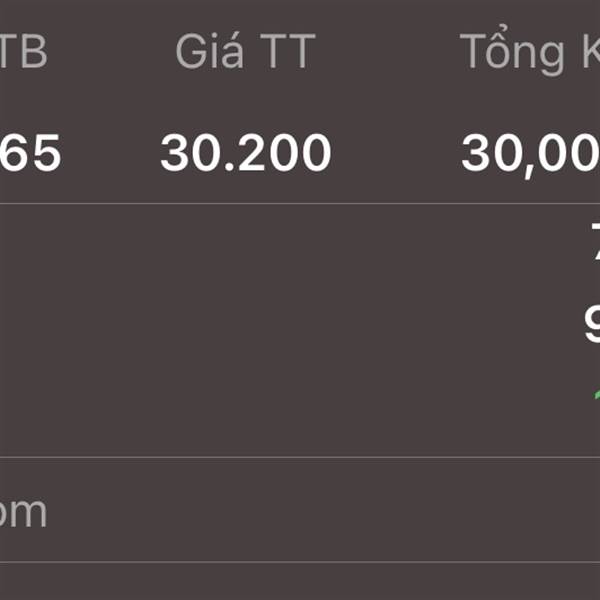Tap the 30,00 total volume value

click(x=530, y=155)
